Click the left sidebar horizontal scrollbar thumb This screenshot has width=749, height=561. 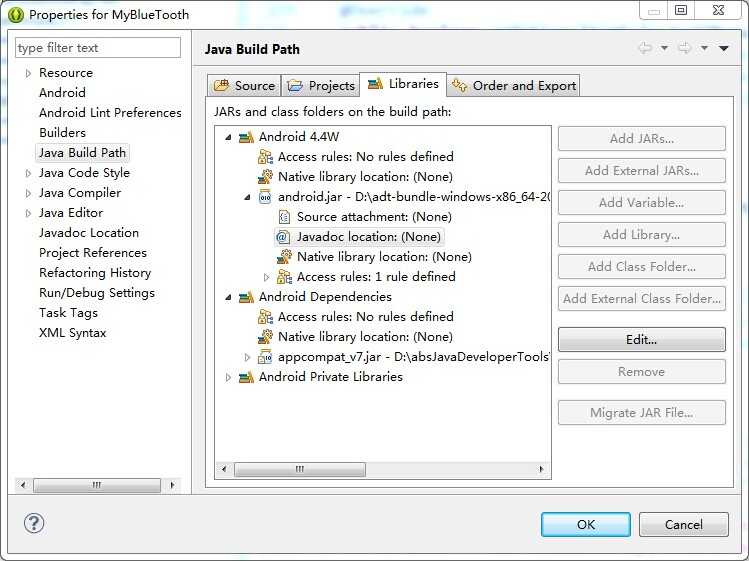97,485
